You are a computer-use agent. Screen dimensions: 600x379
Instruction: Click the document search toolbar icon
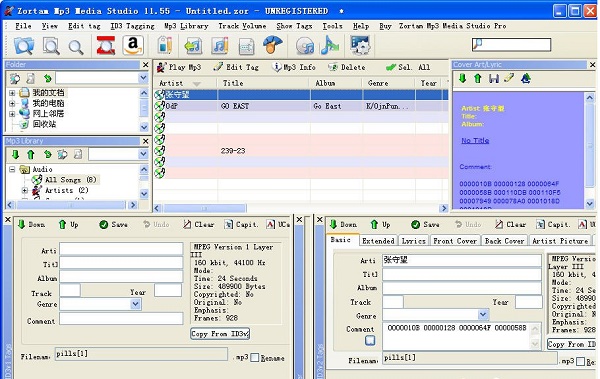pos(51,46)
